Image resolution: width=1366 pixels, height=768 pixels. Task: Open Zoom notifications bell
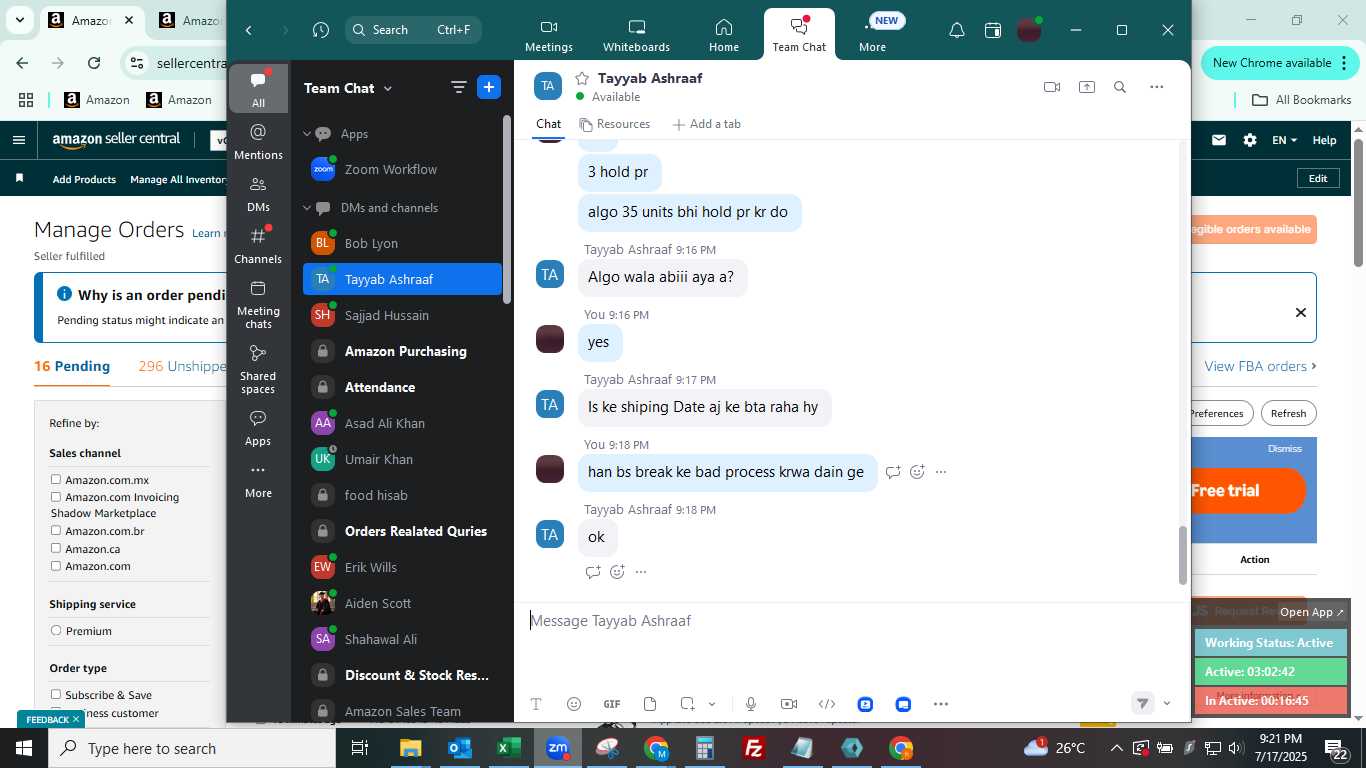[x=957, y=30]
